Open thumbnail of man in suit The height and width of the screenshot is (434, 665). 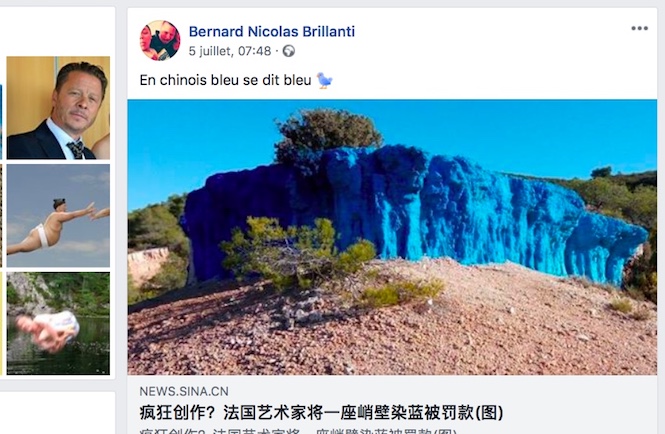(x=58, y=108)
